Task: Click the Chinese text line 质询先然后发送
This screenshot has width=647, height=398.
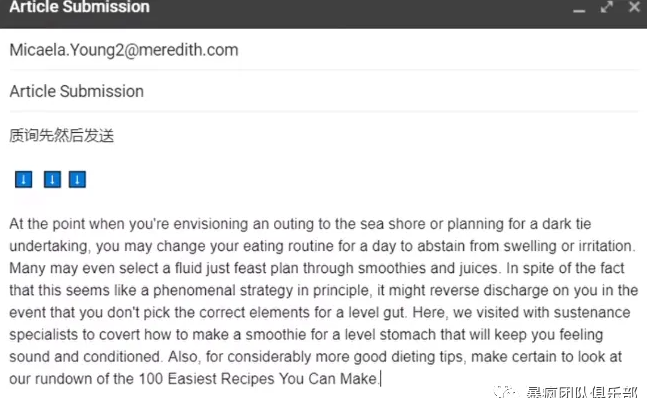Action: 61,135
